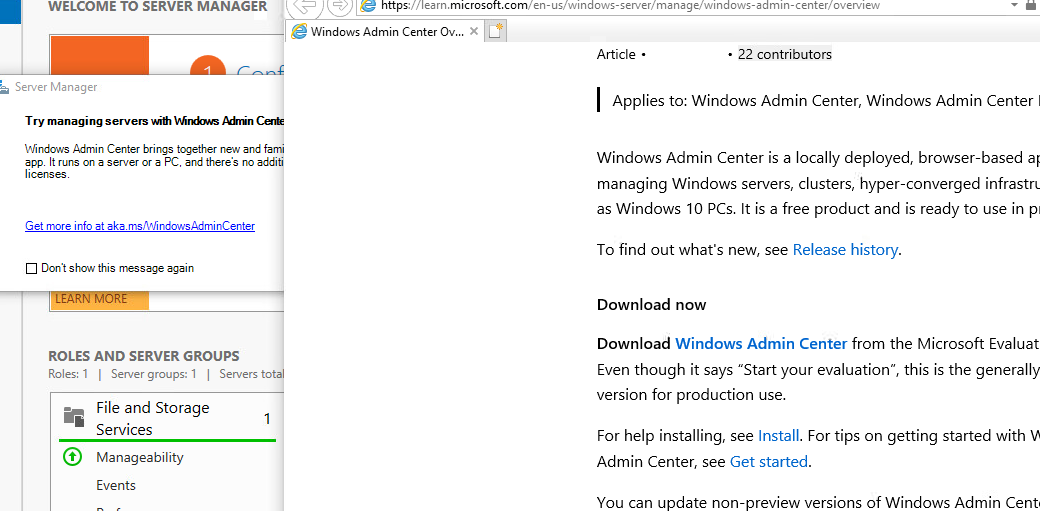Click the browser Forward arrow button
The height and width of the screenshot is (511, 1040).
click(x=339, y=5)
